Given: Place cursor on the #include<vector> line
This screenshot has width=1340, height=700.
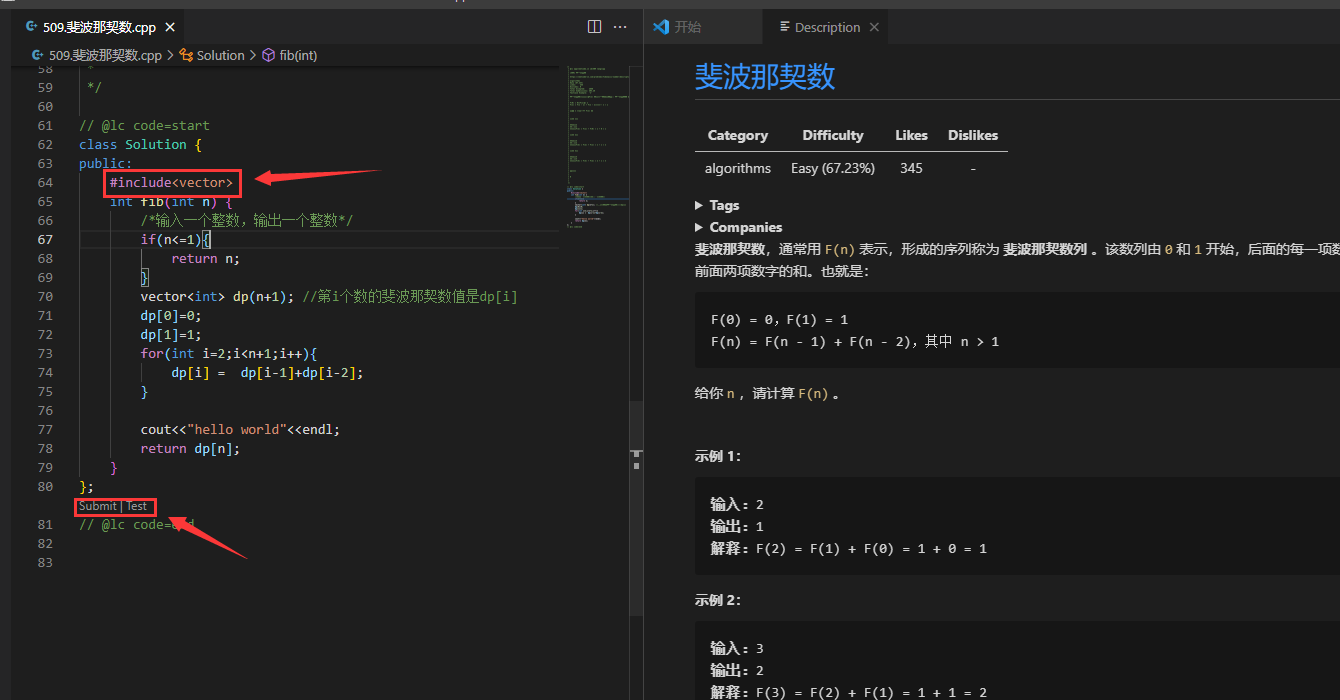Looking at the screenshot, I should (x=171, y=183).
